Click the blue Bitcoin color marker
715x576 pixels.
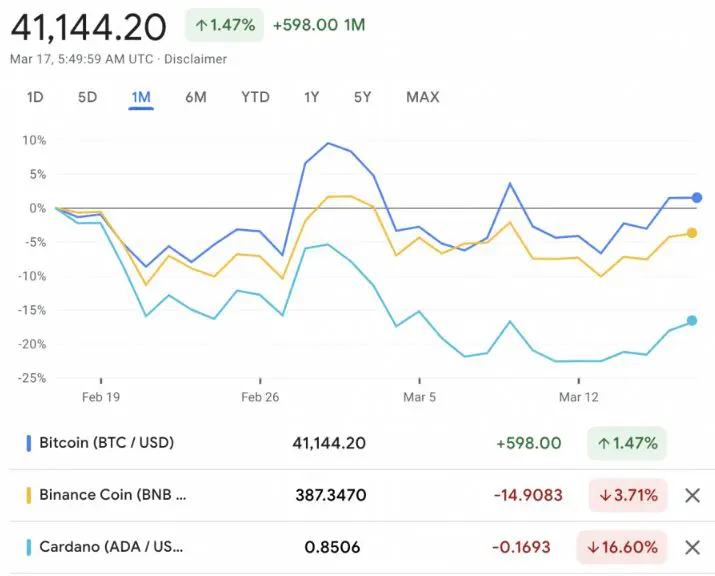pos(29,443)
